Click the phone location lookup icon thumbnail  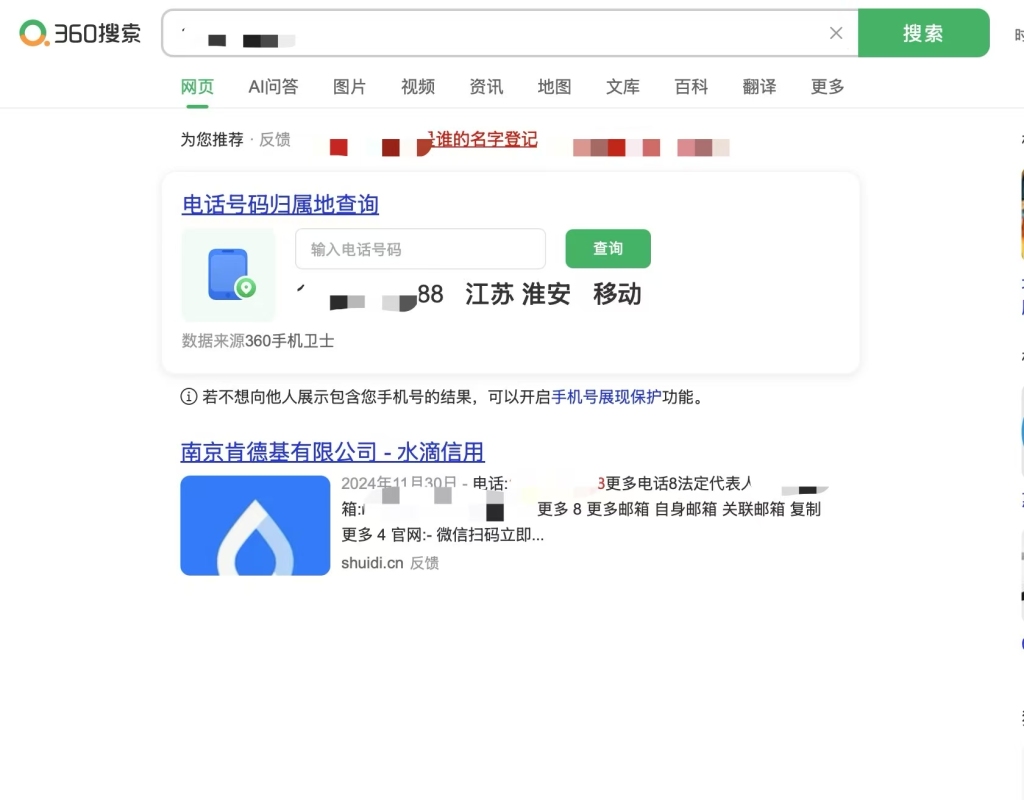pos(228,273)
